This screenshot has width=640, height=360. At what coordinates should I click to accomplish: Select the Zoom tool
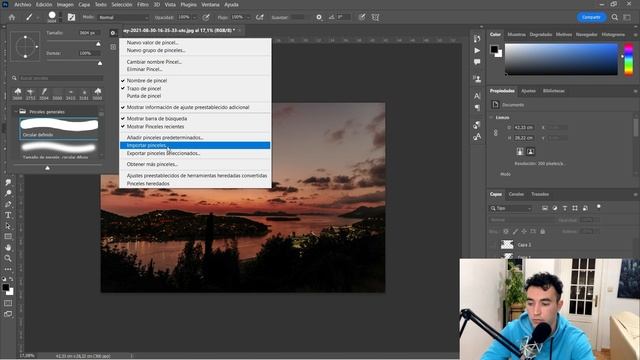(x=8, y=258)
